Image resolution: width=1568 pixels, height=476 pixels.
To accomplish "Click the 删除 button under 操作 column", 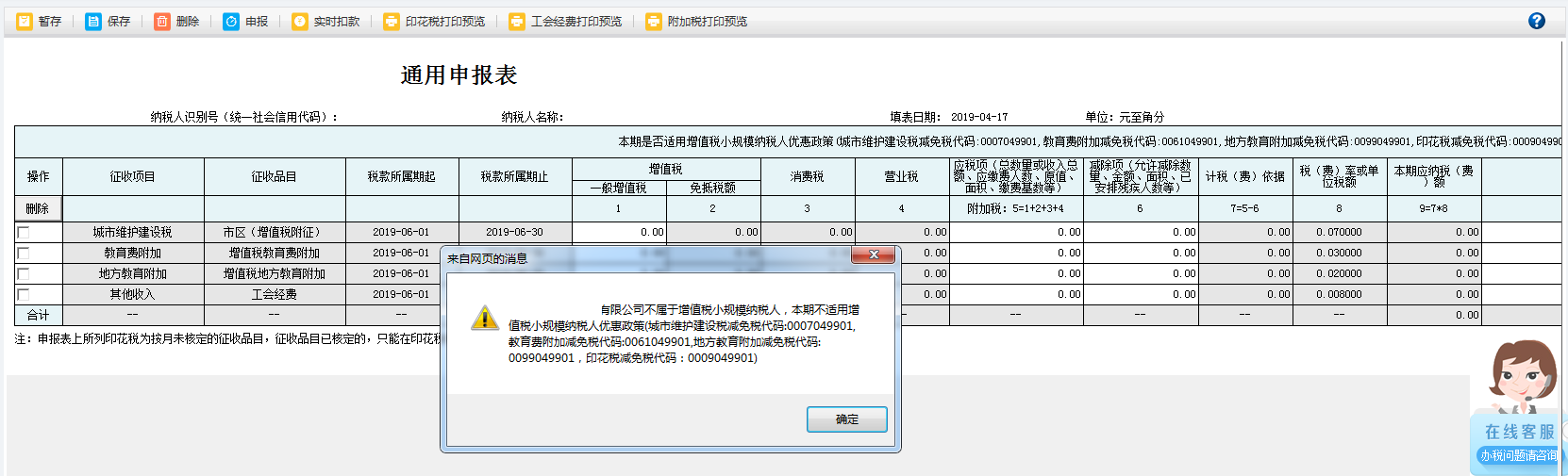I will click(x=38, y=208).
